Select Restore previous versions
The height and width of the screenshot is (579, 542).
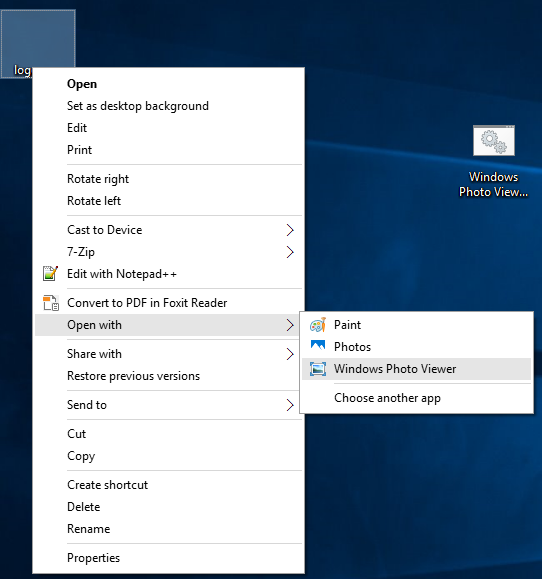pyautogui.click(x=168, y=376)
